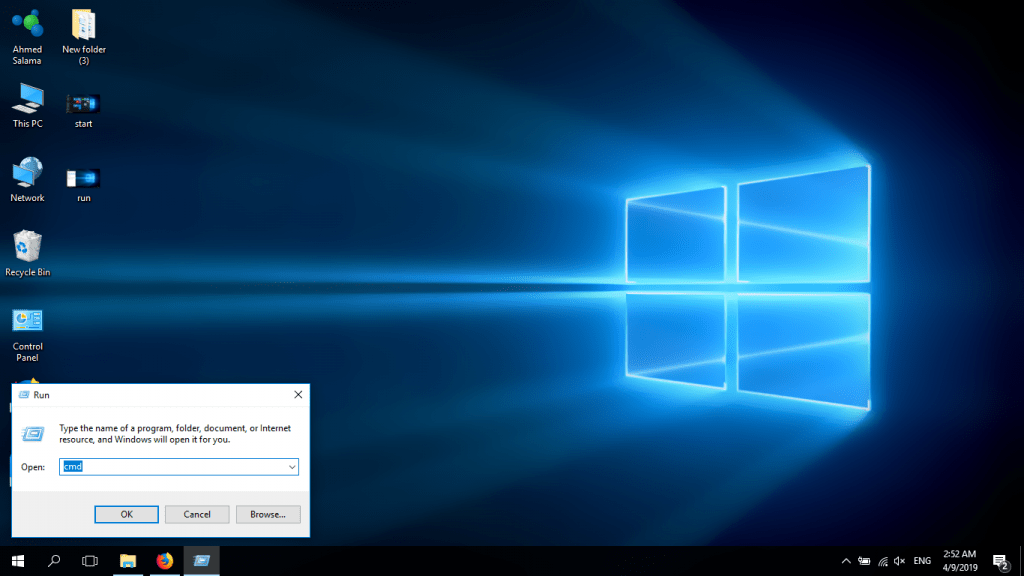This screenshot has width=1024, height=576.
Task: Select the Network desktop icon
Action: coord(27,180)
